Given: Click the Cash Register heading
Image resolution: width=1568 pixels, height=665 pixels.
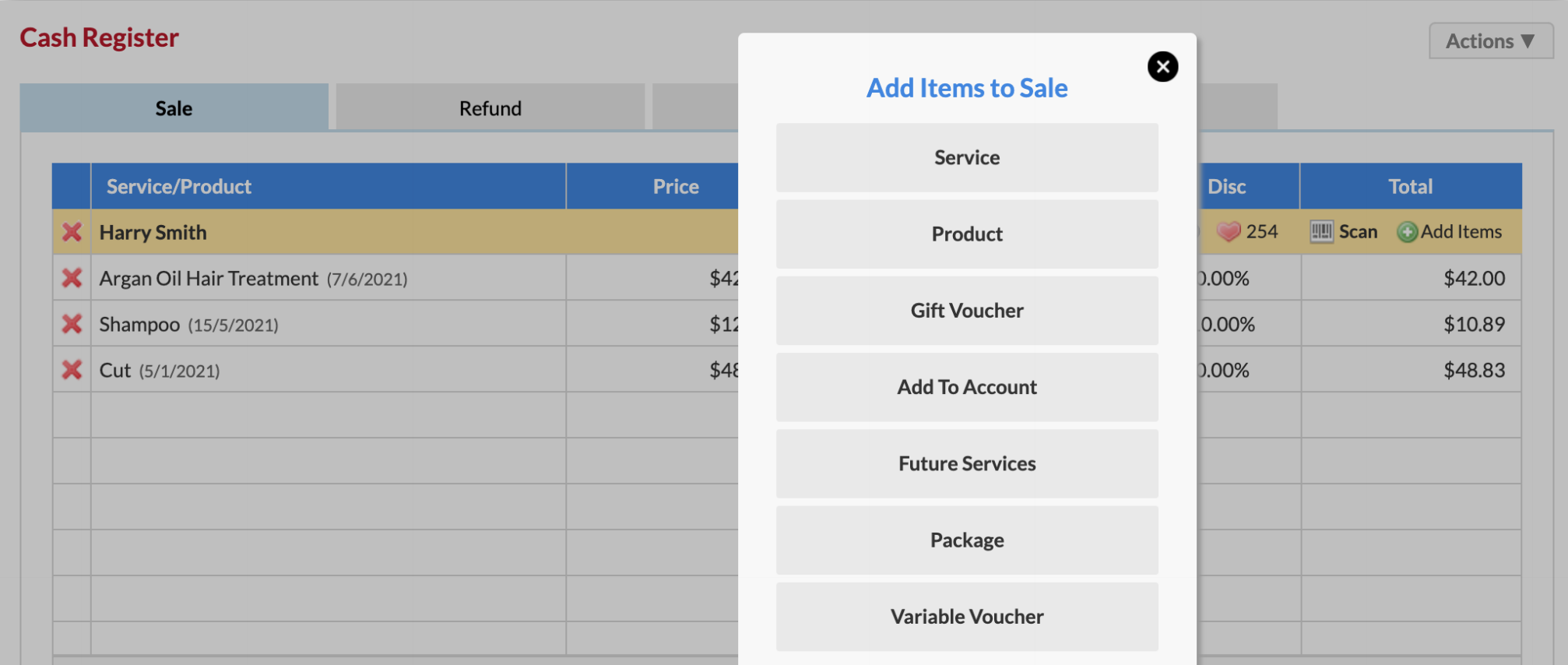Looking at the screenshot, I should [x=99, y=37].
